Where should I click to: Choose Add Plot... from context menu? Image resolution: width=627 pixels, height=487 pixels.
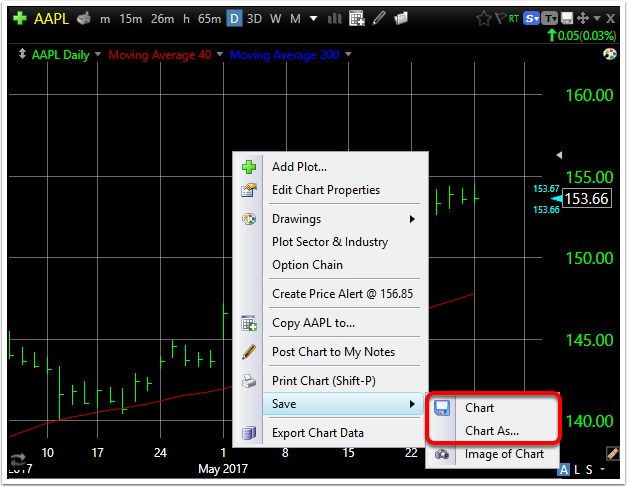(299, 167)
